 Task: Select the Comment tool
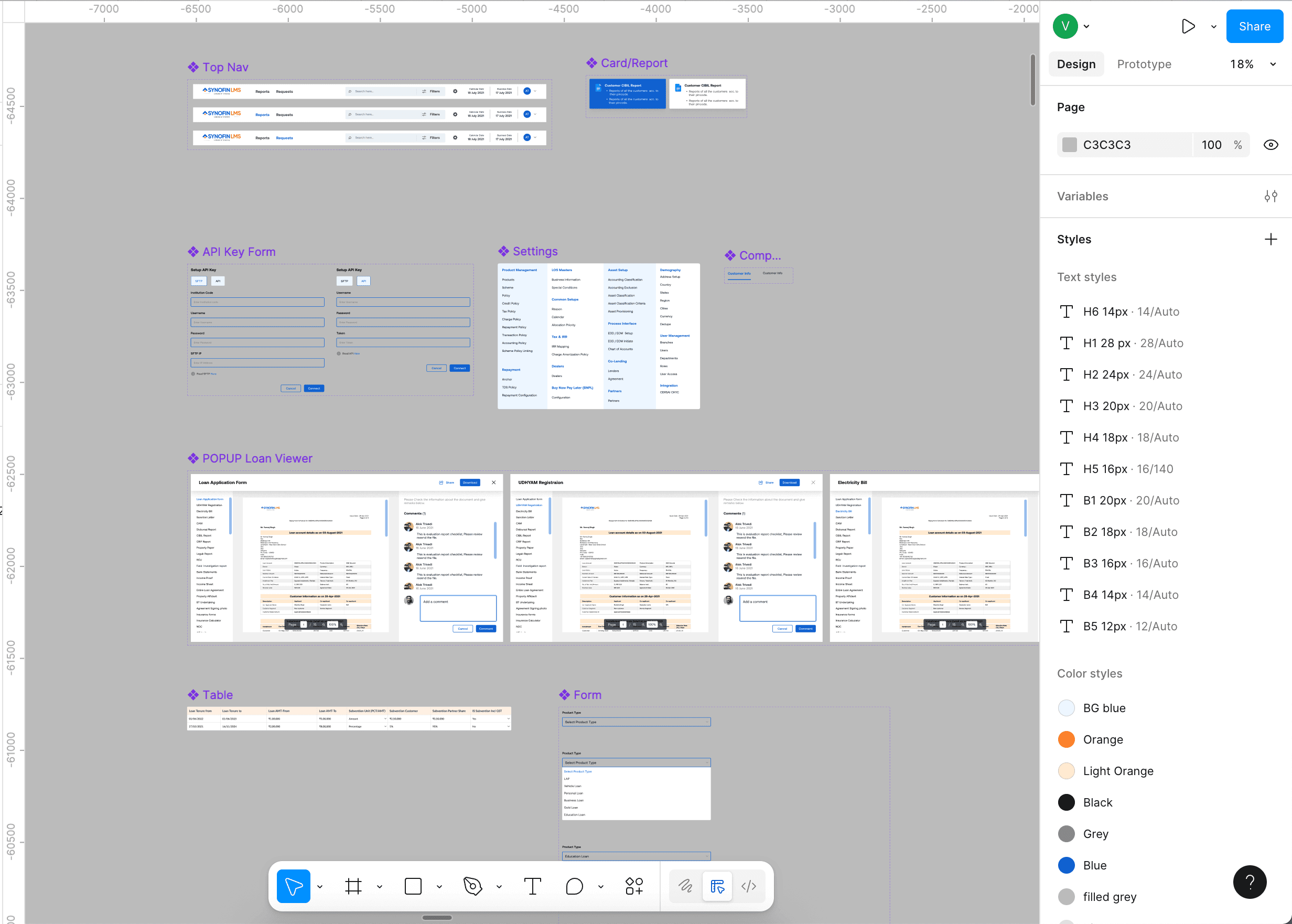click(575, 886)
